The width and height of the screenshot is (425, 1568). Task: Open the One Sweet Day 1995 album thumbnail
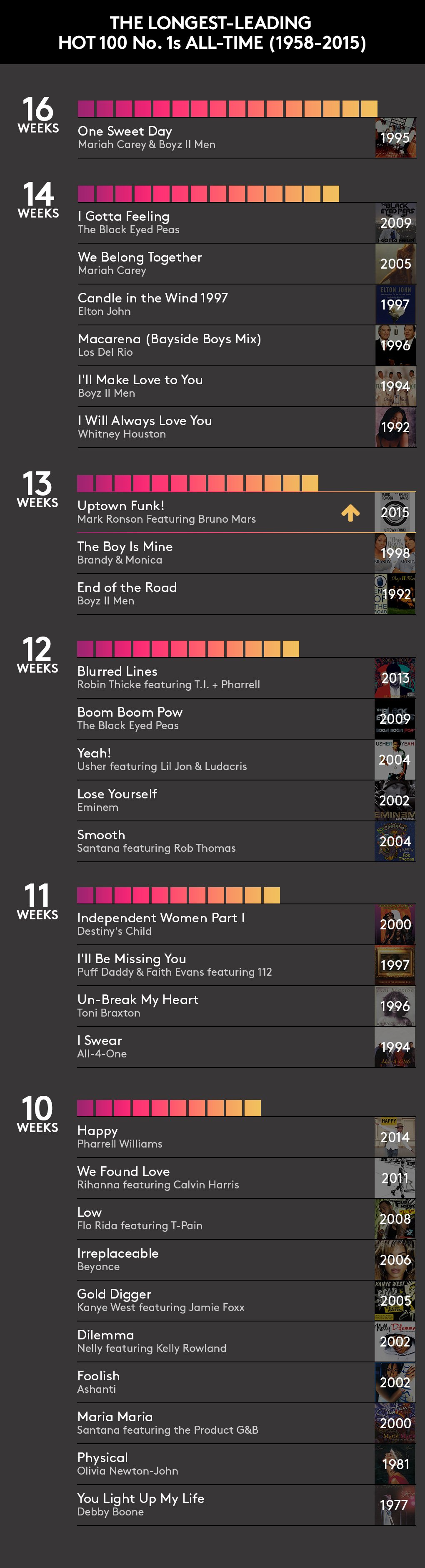pyautogui.click(x=396, y=138)
